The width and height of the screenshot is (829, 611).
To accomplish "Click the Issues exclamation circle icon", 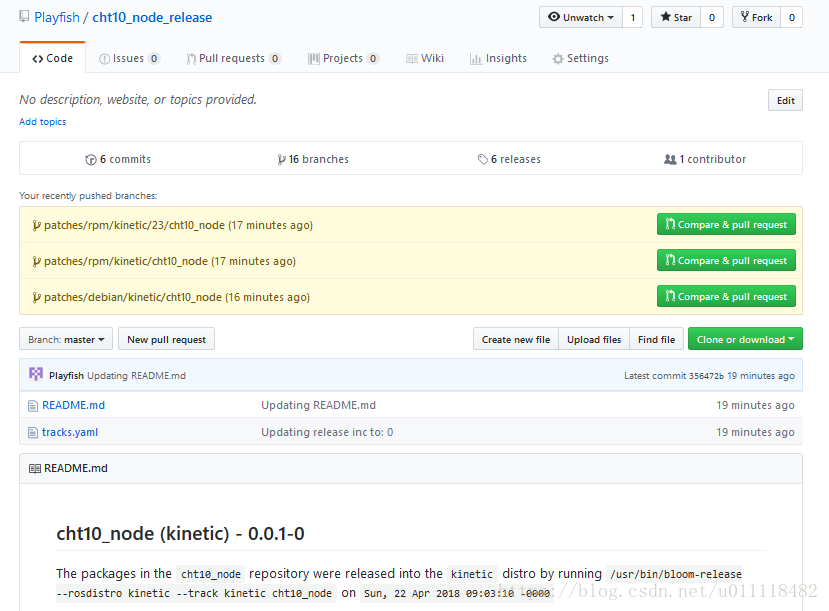I will pos(104,59).
